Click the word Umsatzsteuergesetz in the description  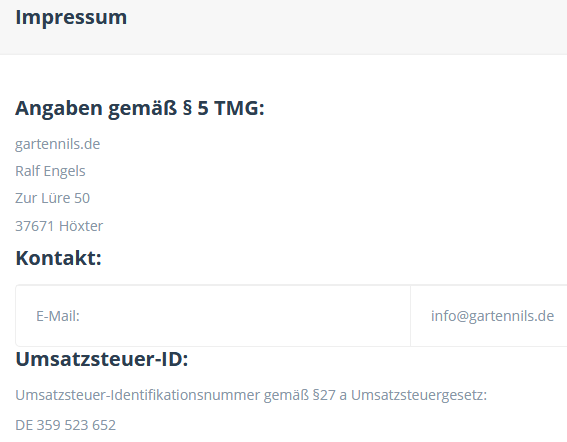pyautogui.click(x=419, y=395)
